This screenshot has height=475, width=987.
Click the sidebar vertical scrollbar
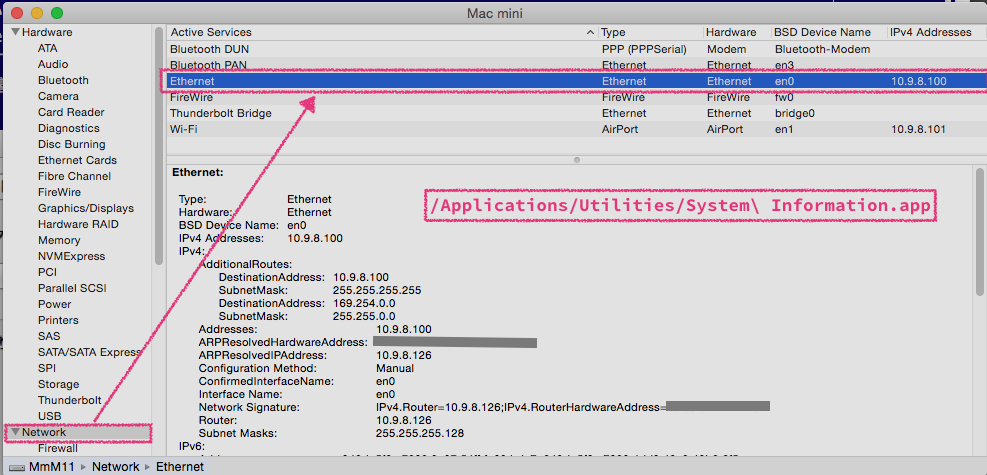click(x=159, y=148)
